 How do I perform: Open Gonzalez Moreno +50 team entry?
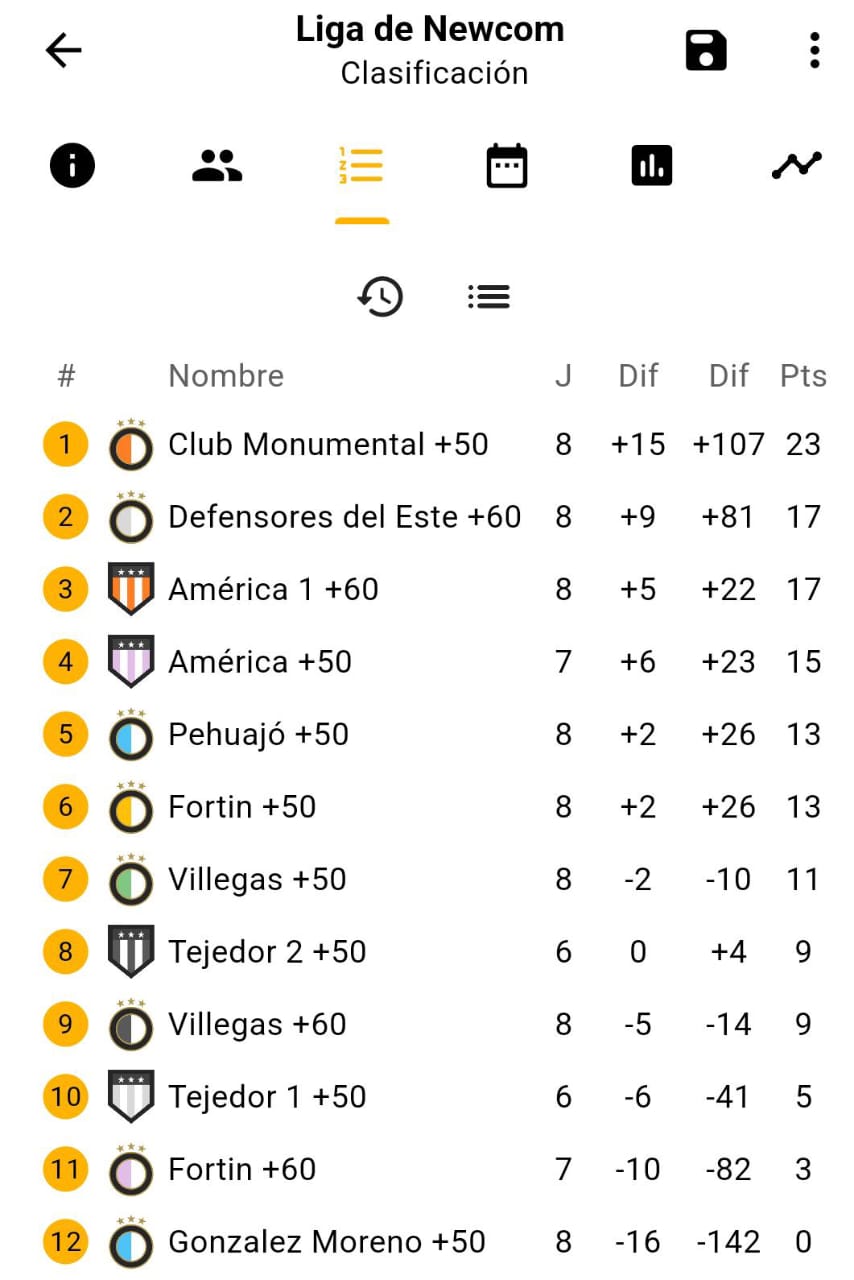pos(326,1242)
